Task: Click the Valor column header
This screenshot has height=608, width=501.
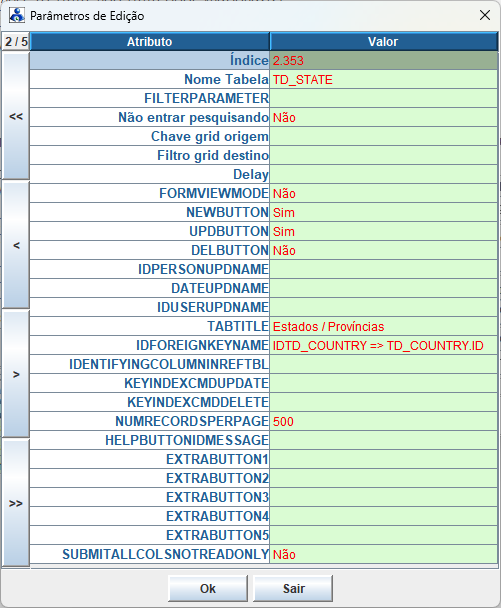Action: tap(384, 41)
